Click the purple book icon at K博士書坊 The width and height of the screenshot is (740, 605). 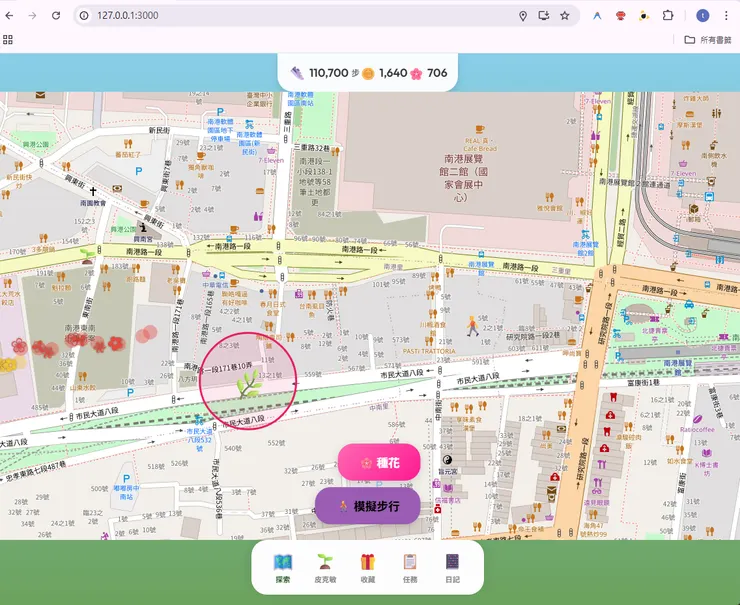point(706,453)
